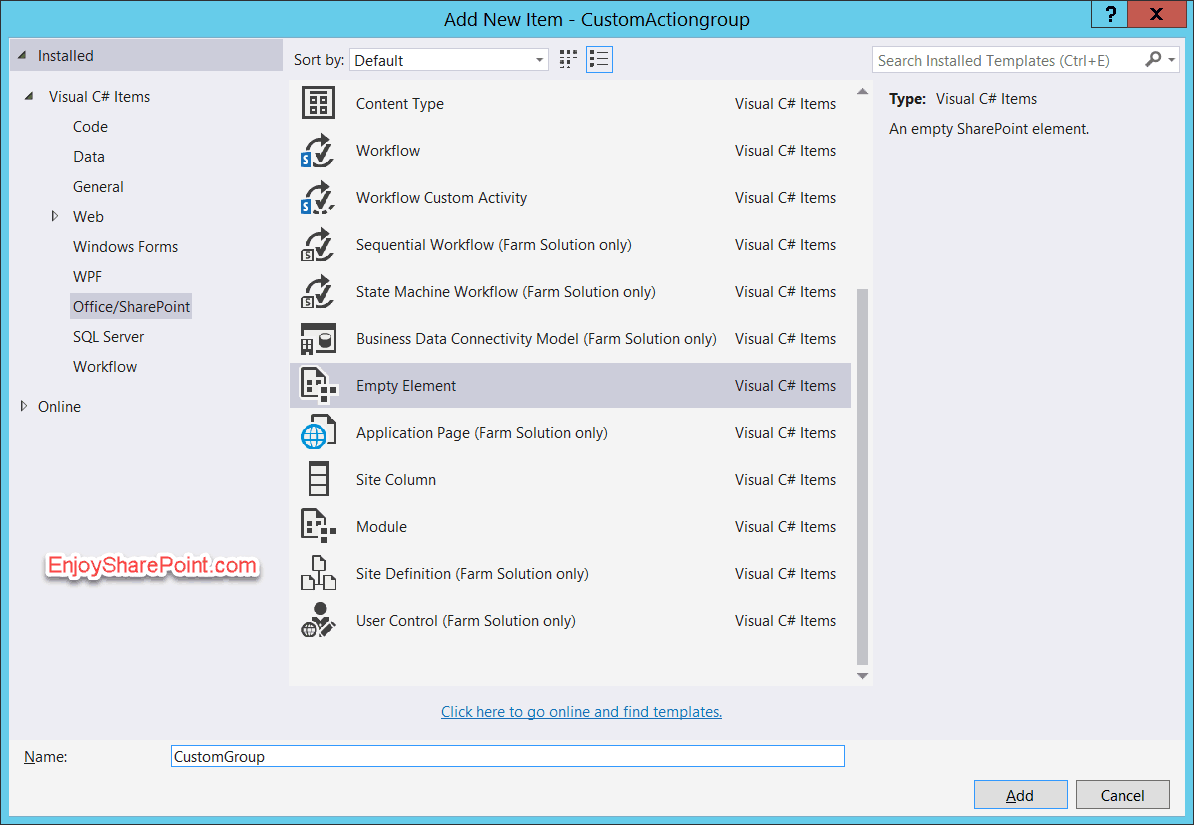Open search options dropdown arrow
Screen dimensions: 1194x825
pyautogui.click(x=1171, y=59)
